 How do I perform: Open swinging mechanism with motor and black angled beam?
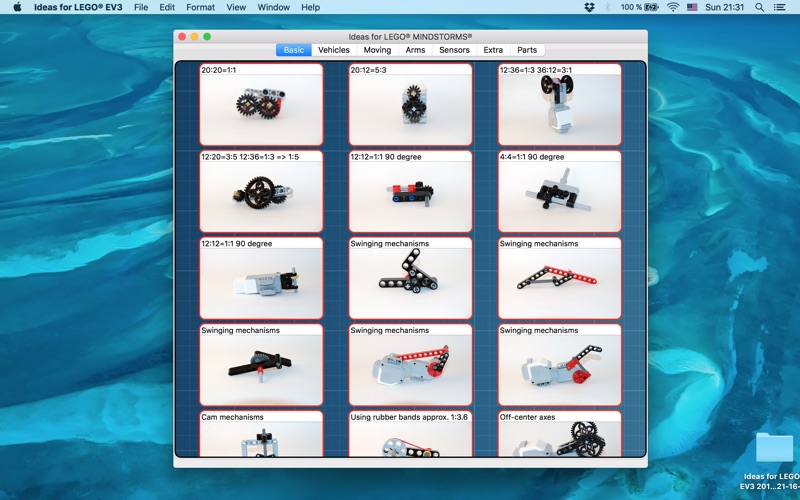(560, 365)
